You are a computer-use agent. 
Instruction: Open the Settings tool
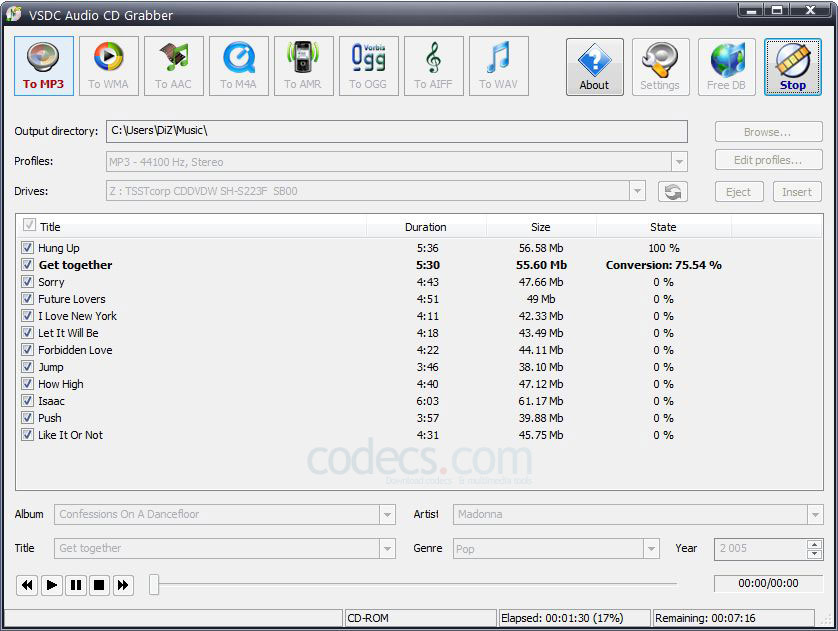[x=661, y=67]
